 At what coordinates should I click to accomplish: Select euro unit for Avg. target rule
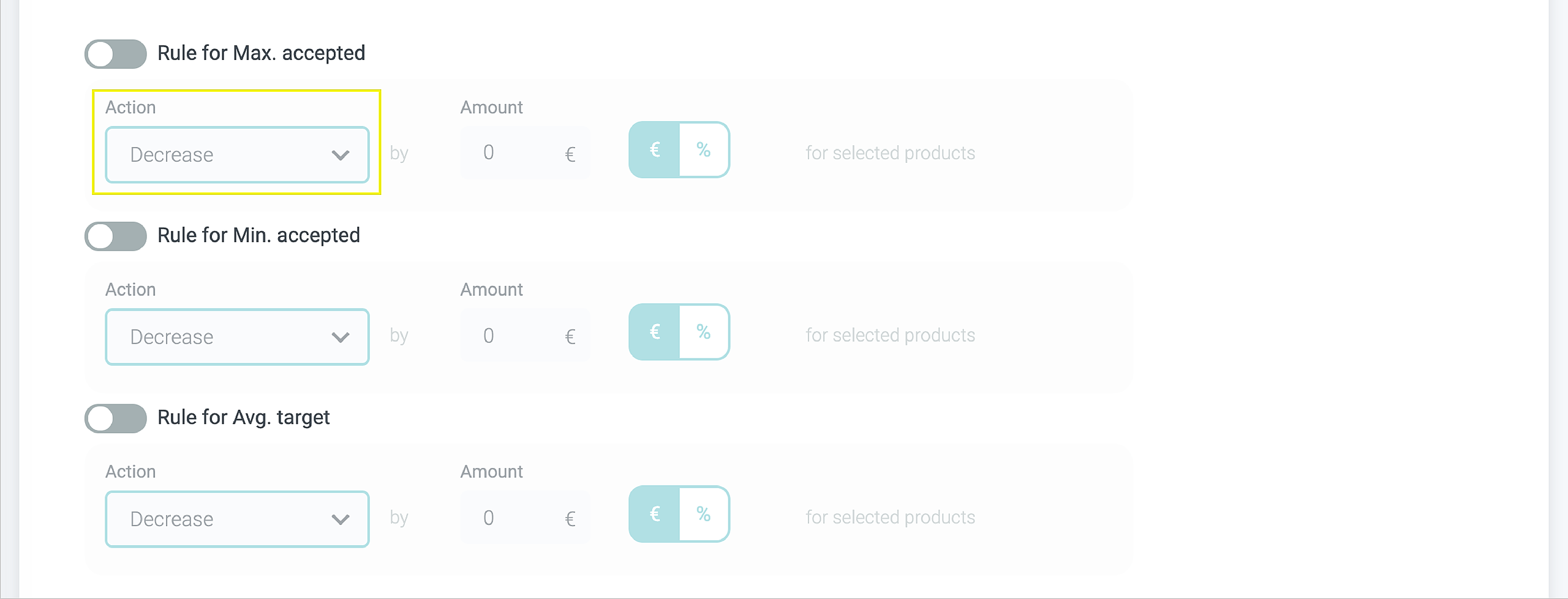[x=655, y=514]
